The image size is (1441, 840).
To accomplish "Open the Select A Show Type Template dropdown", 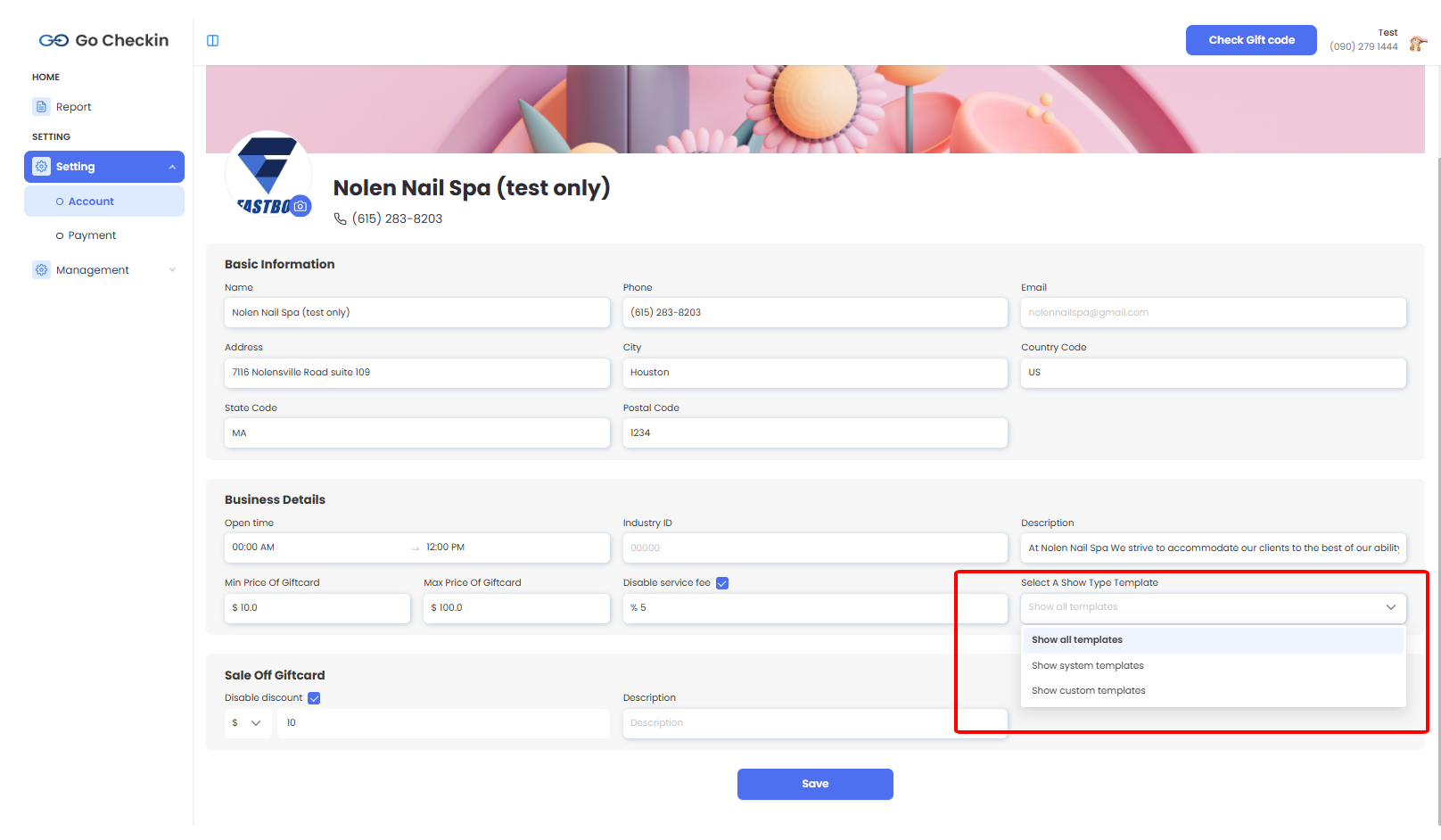I will (1213, 607).
